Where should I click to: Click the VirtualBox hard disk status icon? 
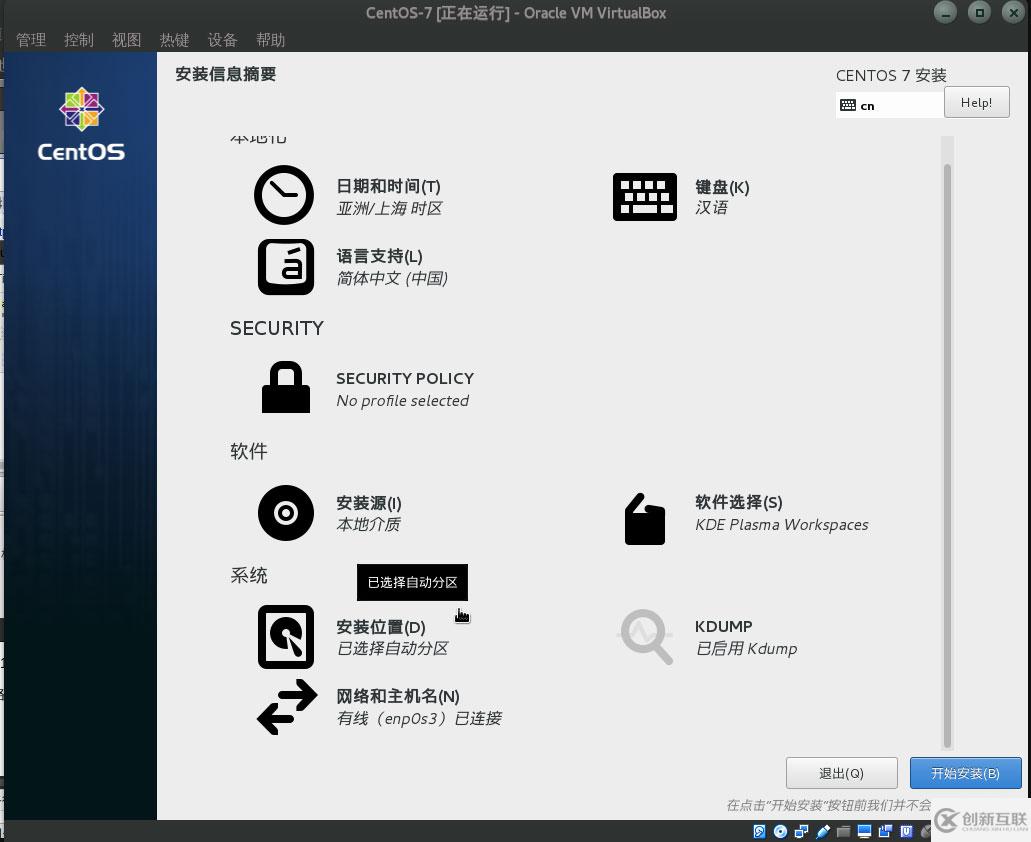tap(759, 831)
